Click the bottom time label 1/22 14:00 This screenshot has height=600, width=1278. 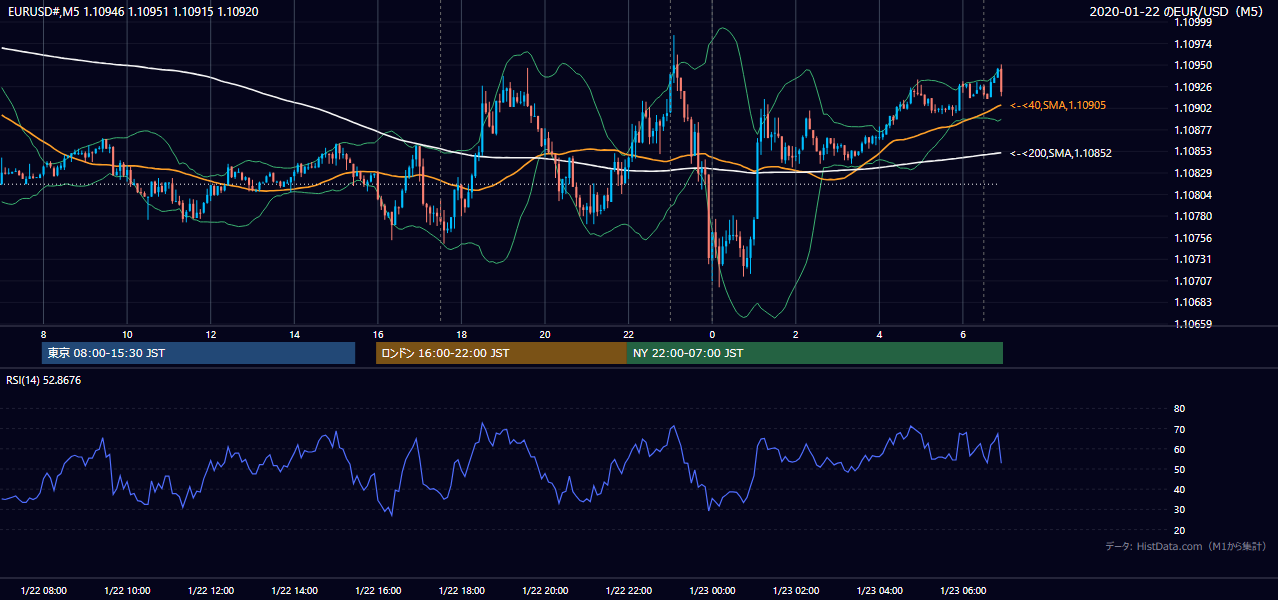294,591
